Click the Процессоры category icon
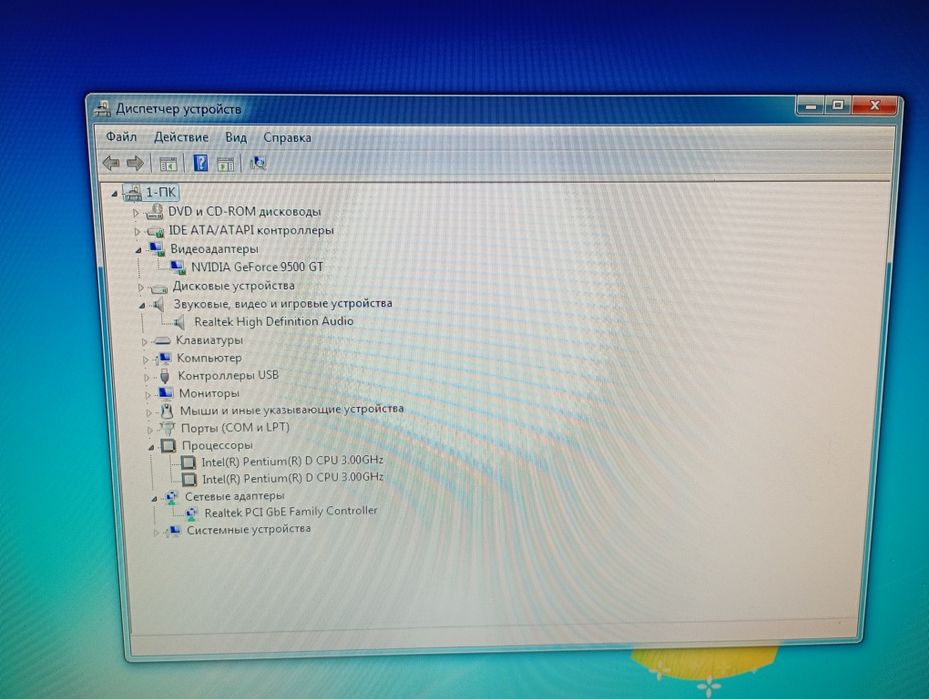Viewport: 929px width, 699px height. 168,445
